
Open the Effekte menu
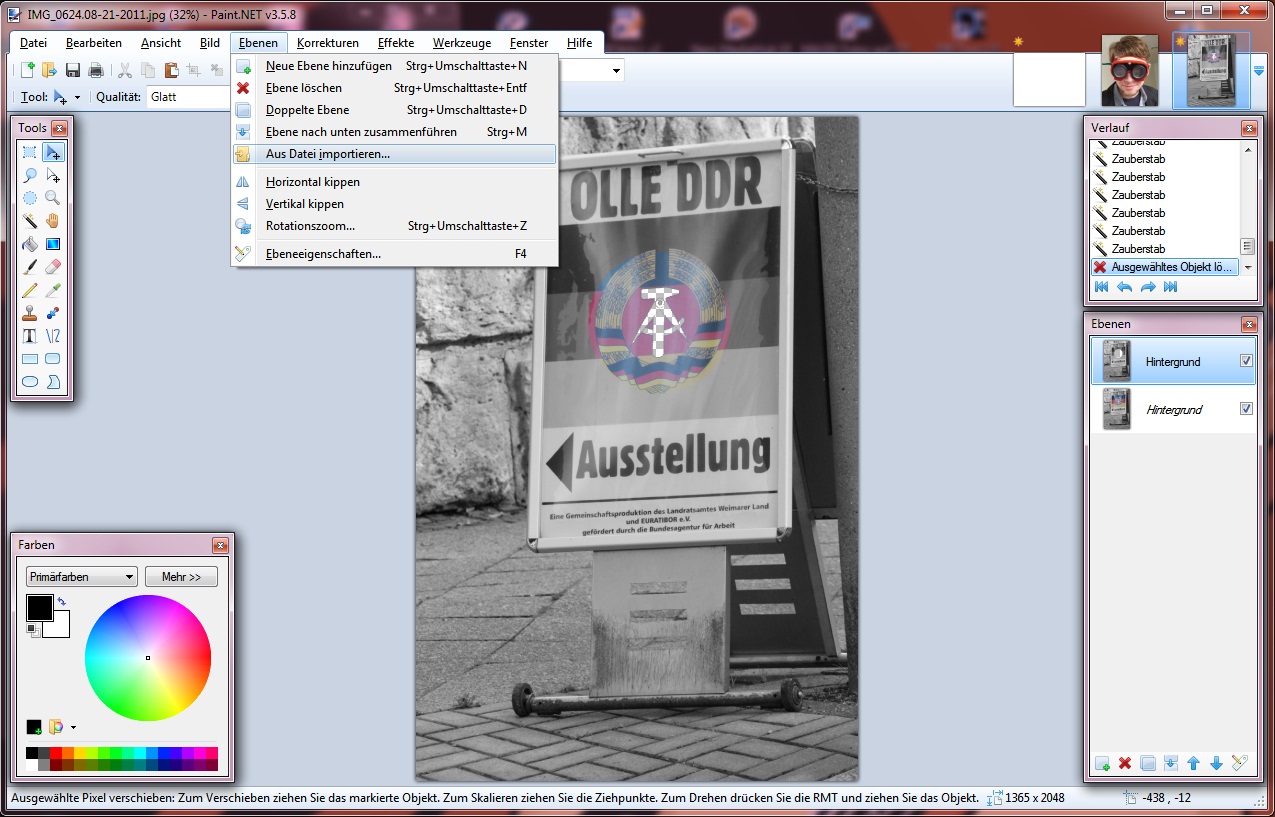[396, 43]
